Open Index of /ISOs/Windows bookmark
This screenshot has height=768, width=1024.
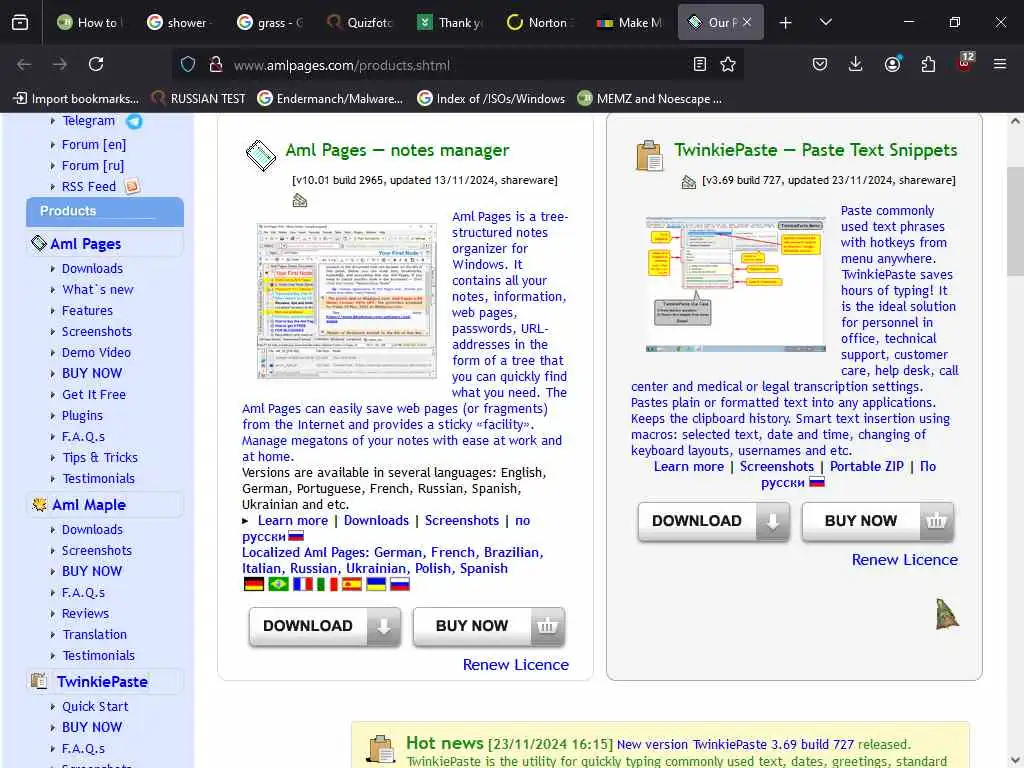coord(491,99)
